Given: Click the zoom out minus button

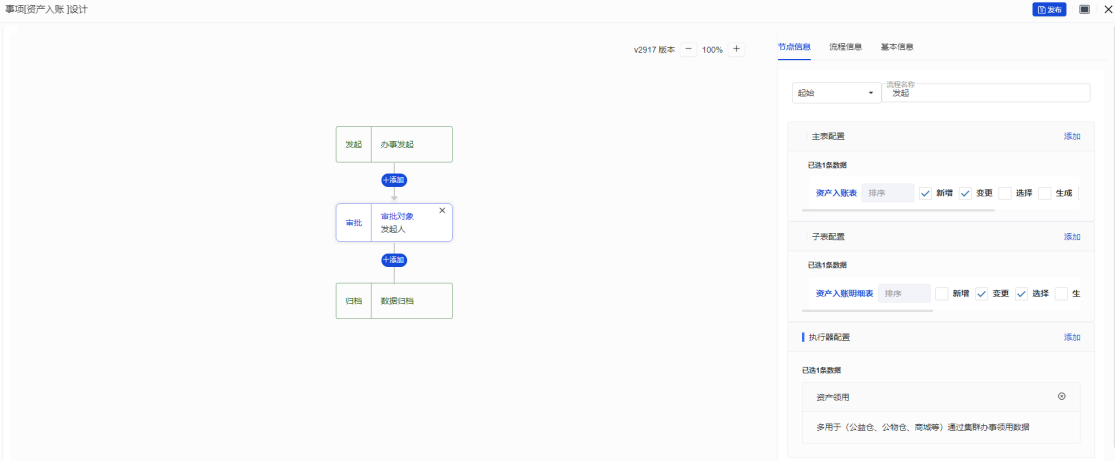Looking at the screenshot, I should 689,49.
